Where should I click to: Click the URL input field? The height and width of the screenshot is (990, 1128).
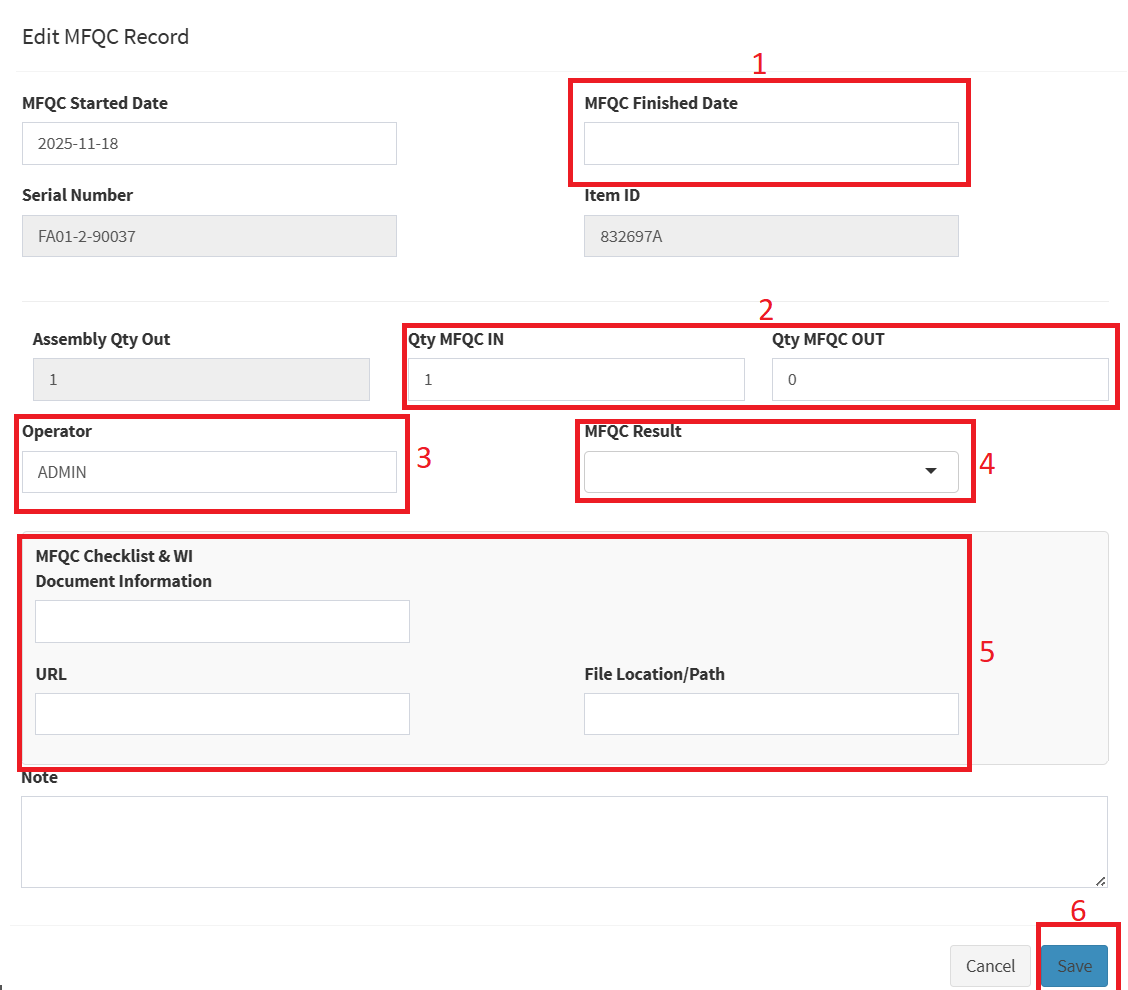pos(222,714)
